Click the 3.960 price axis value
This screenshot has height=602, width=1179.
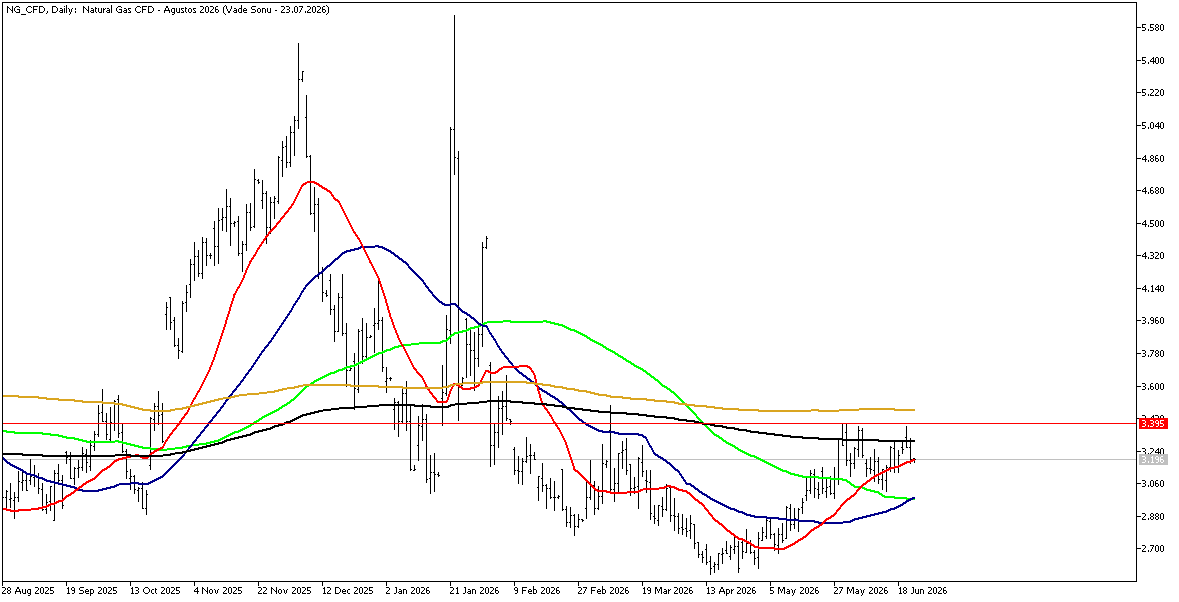click(x=1153, y=321)
